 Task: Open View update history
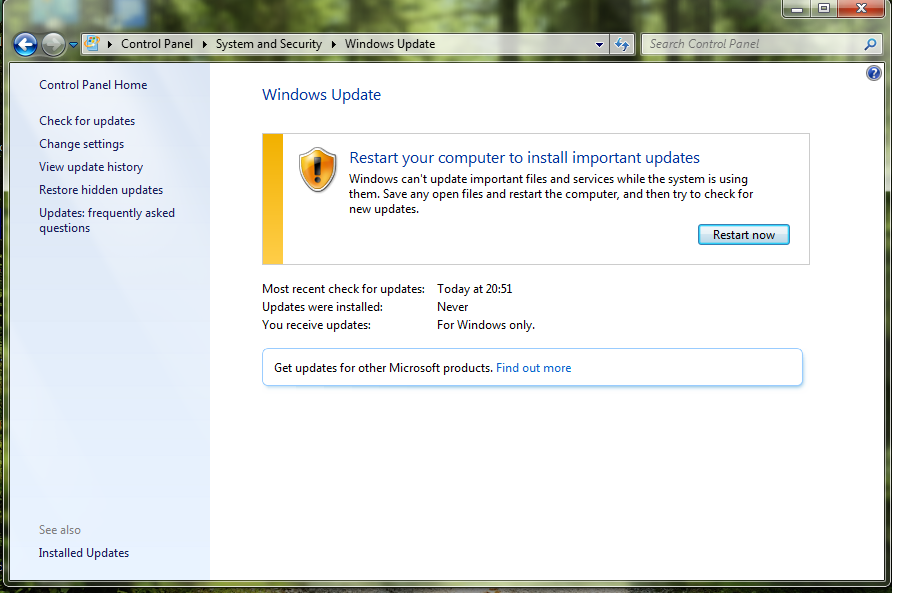[91, 167]
